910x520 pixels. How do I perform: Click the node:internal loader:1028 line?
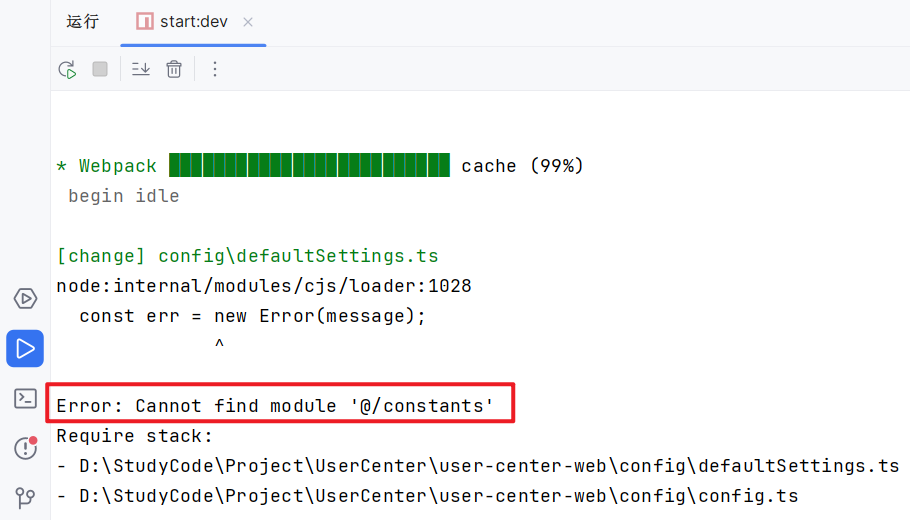click(264, 286)
